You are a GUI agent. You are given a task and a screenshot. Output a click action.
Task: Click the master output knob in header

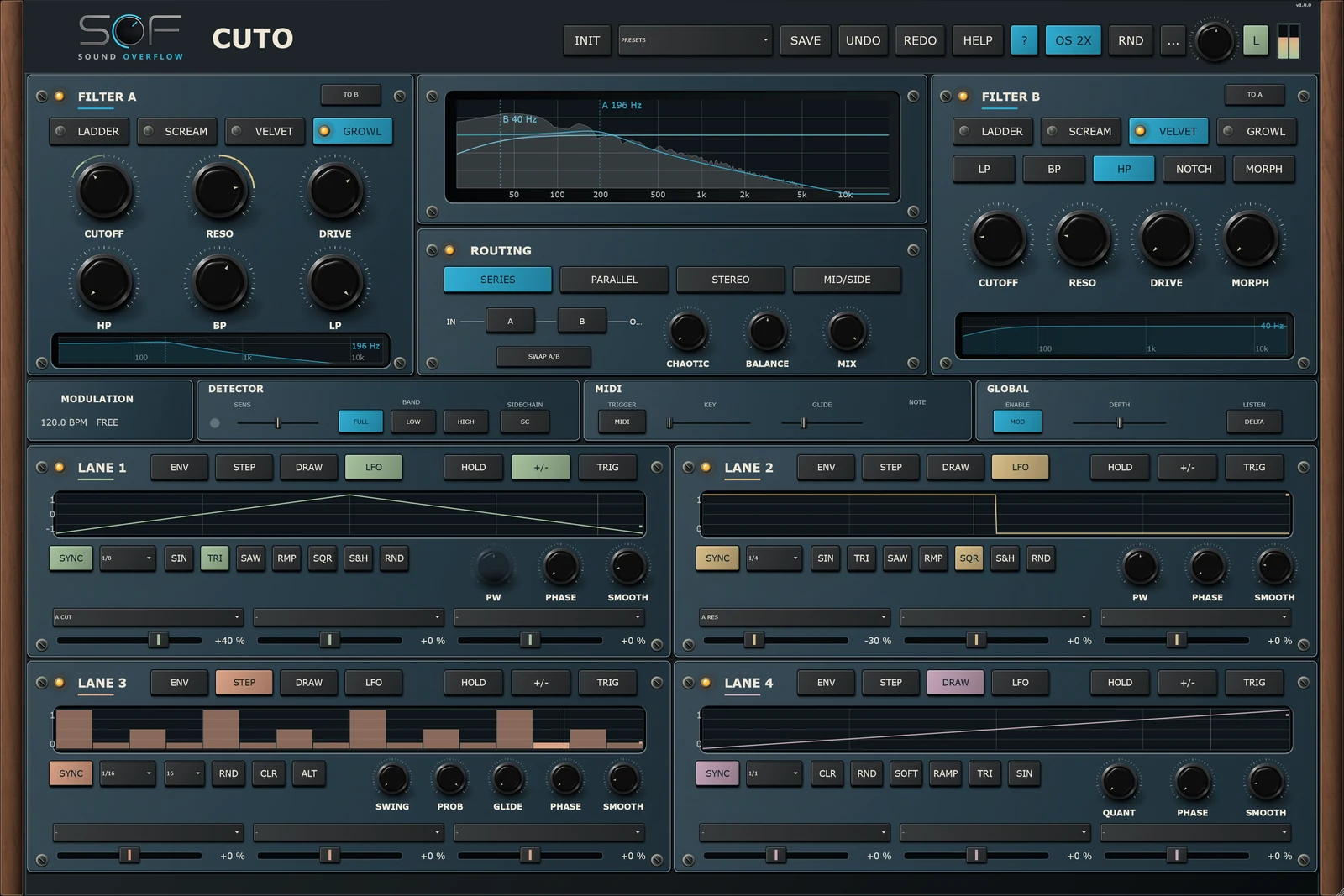point(1214,41)
